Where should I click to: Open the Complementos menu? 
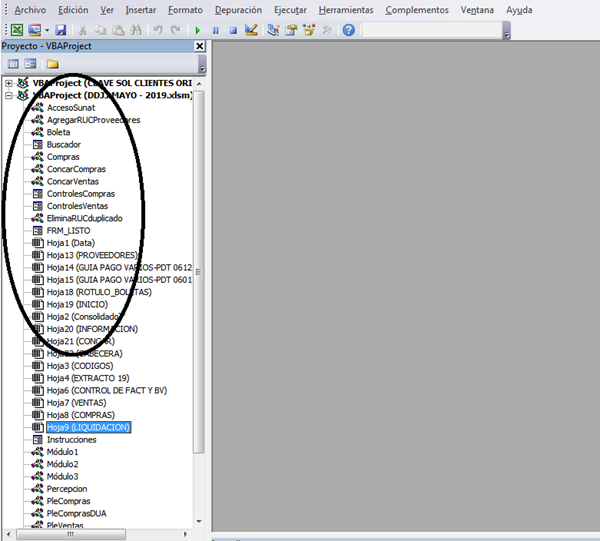(417, 10)
